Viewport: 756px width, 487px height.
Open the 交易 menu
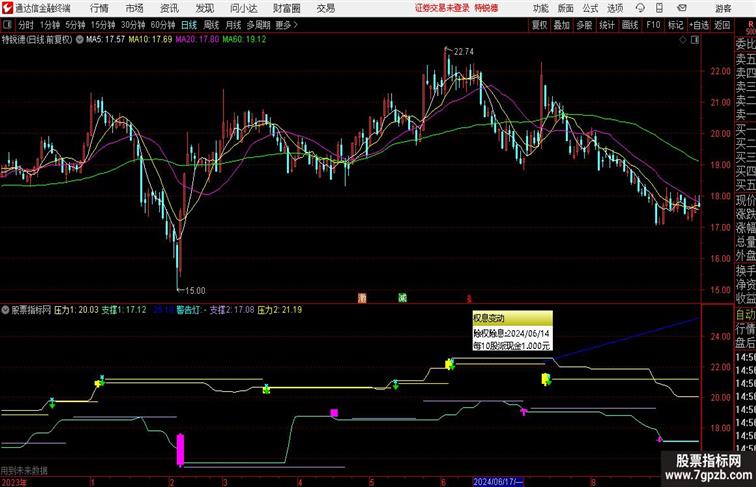coord(325,8)
